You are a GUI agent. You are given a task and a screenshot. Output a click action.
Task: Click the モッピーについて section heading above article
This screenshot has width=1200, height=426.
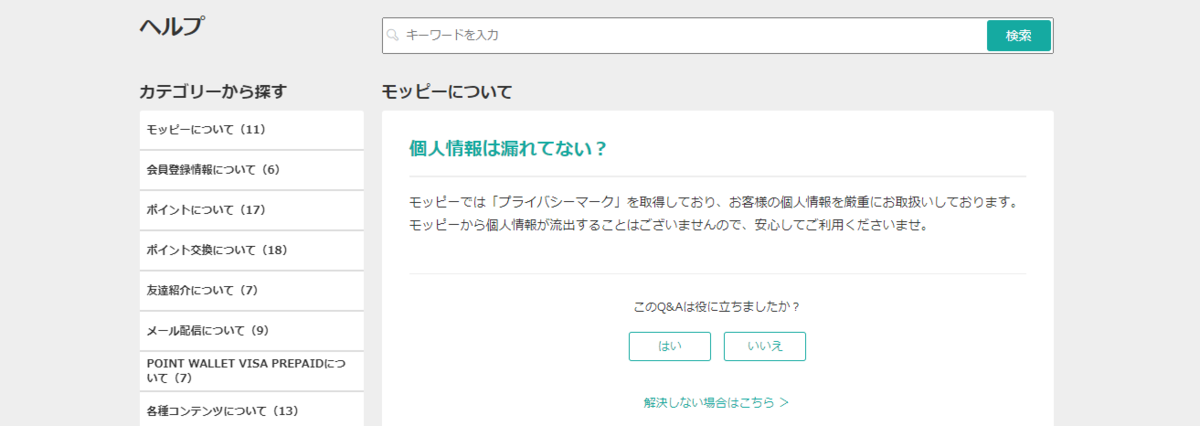447,92
